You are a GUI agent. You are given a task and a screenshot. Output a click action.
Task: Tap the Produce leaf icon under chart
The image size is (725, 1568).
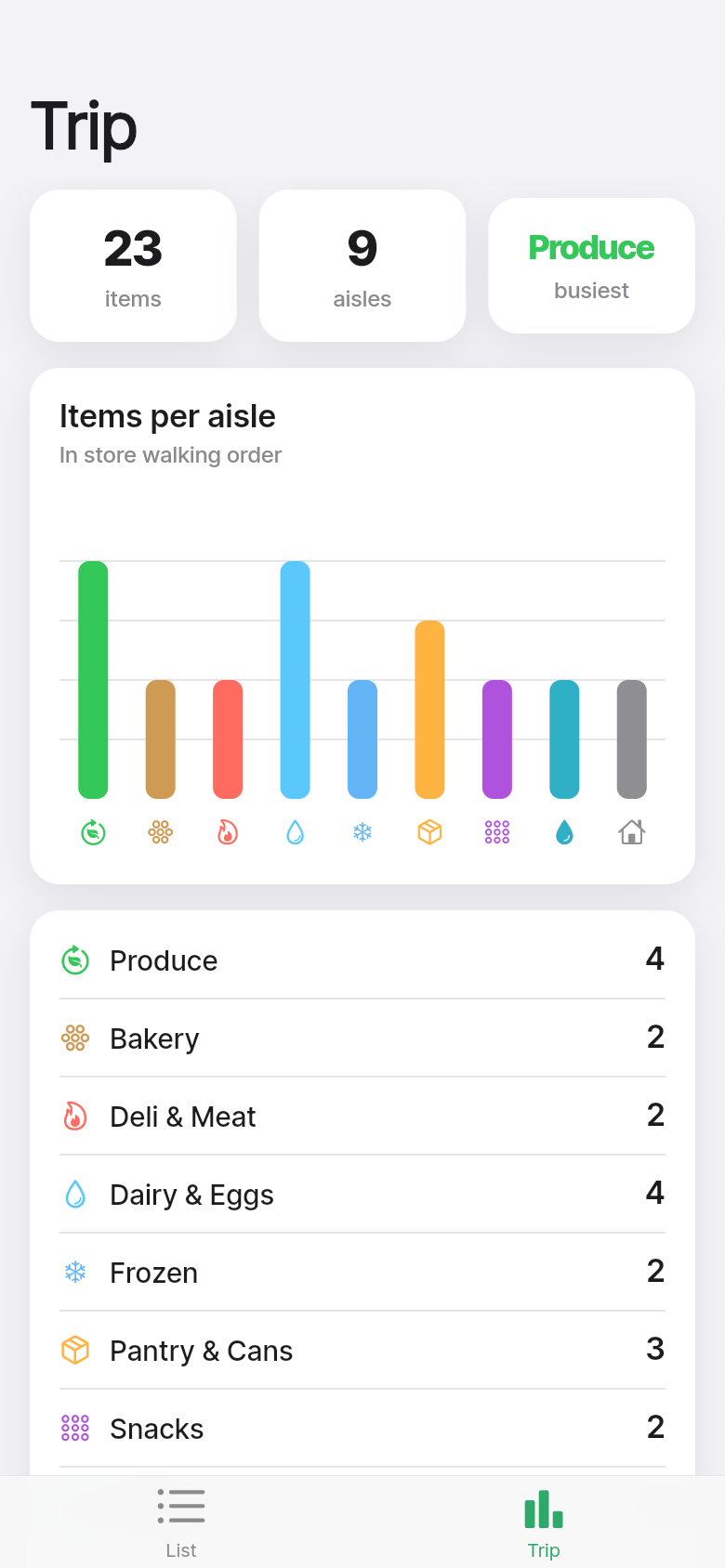pos(93,832)
